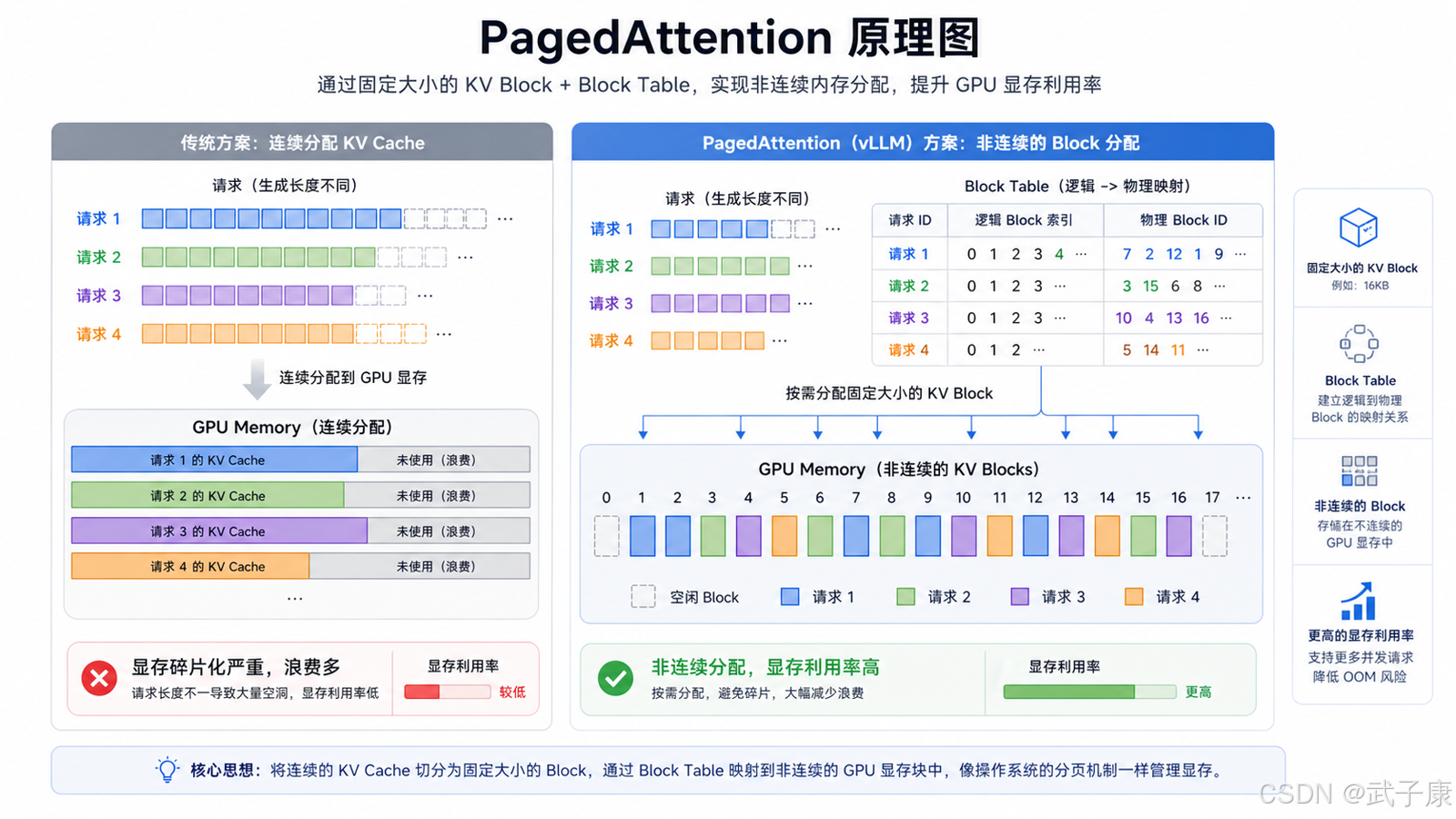This screenshot has height=819, width=1456.
Task: Click the purple block under index 13
Action: click(x=1071, y=536)
